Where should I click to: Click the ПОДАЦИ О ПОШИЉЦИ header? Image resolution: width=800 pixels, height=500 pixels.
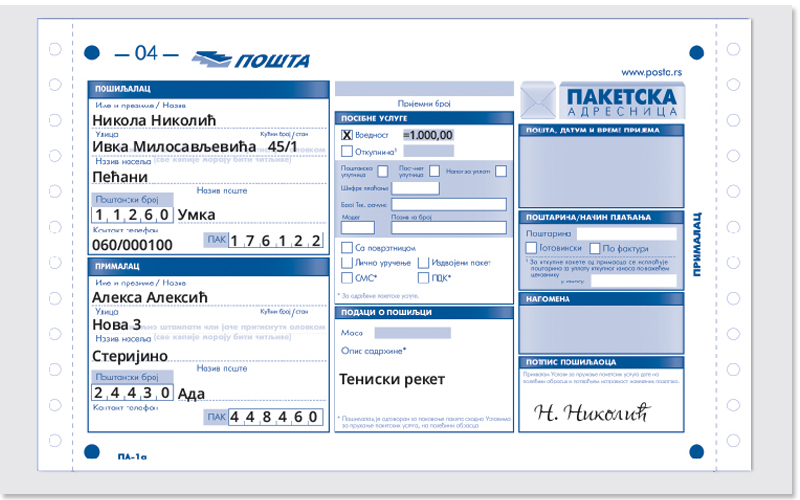(424, 312)
